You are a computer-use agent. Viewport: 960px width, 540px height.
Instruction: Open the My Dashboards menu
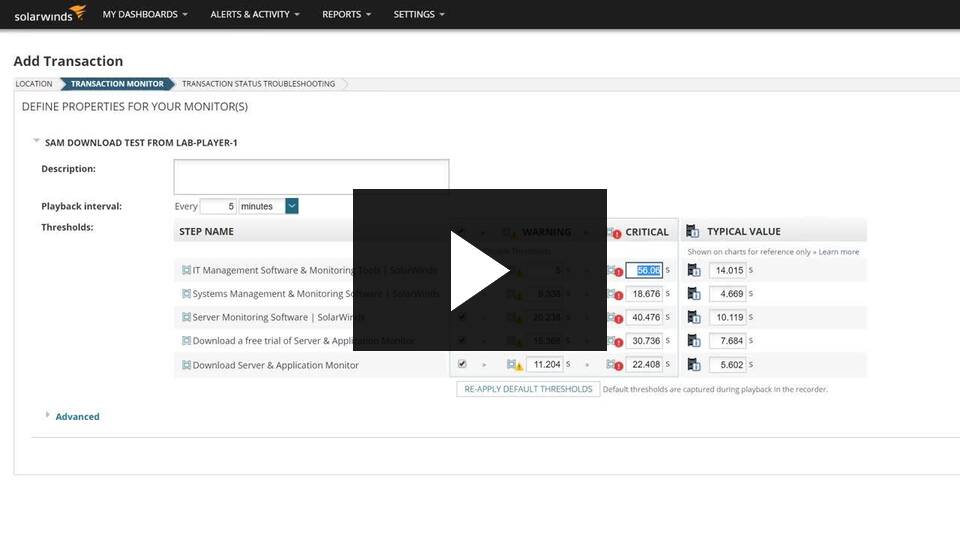click(x=145, y=14)
